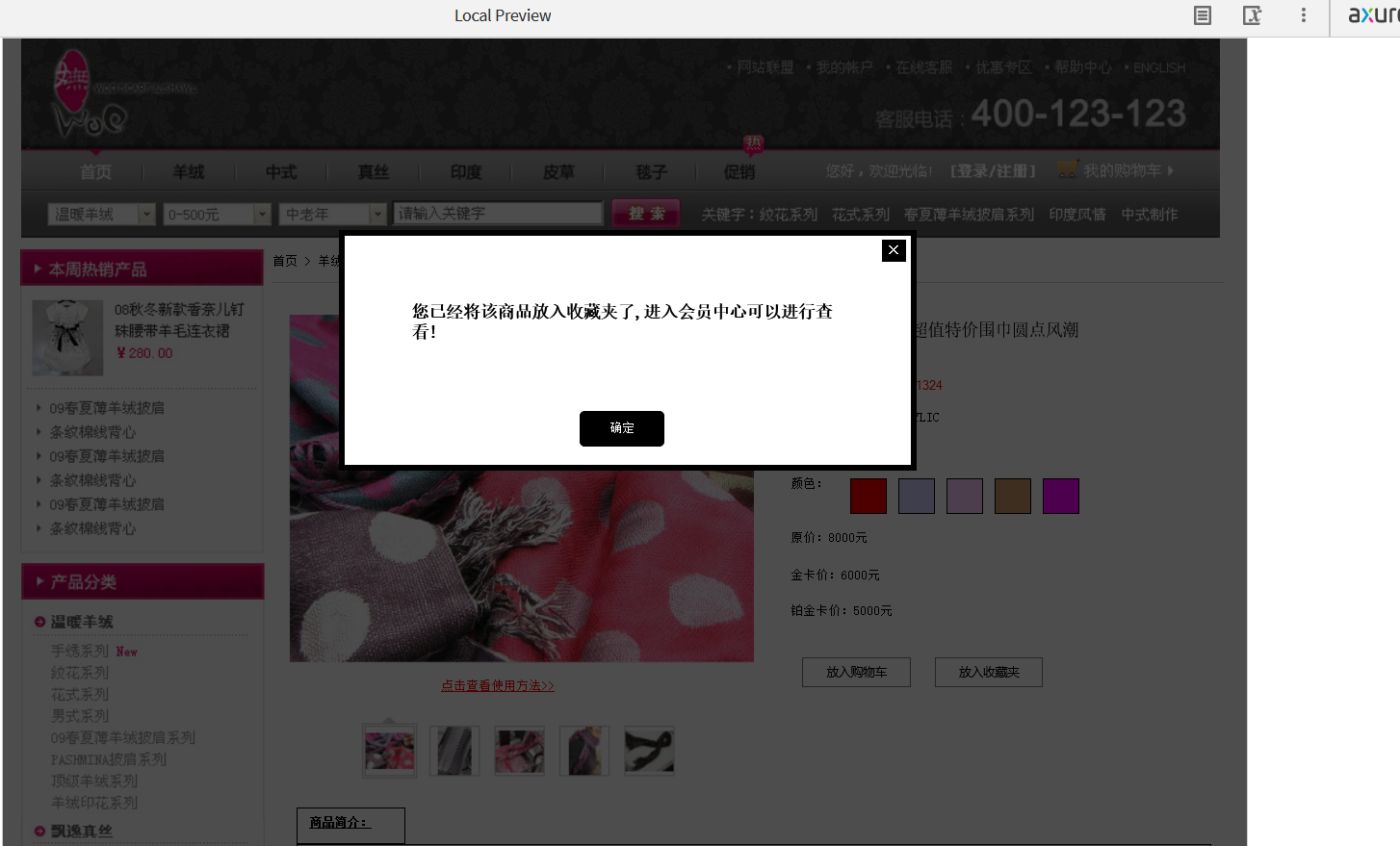Screen dimensions: 1400x846
Task: Open the 印度 navigation tab
Action: click(465, 171)
